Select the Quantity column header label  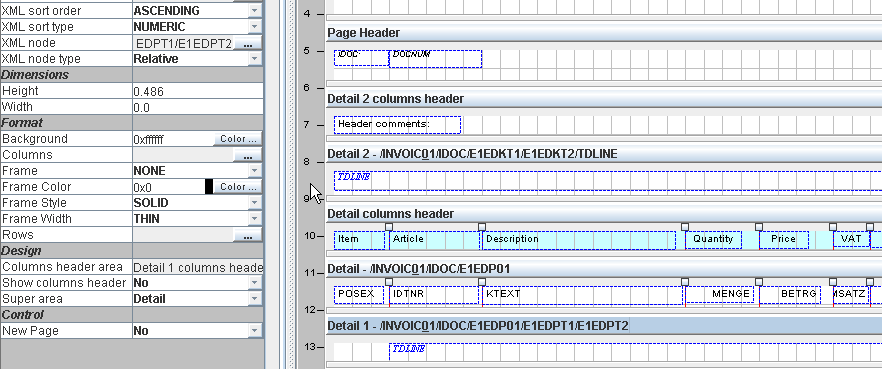click(713, 239)
